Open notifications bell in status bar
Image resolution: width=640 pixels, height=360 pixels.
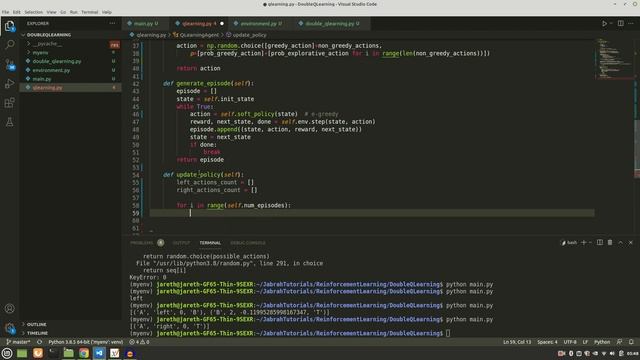(631, 342)
